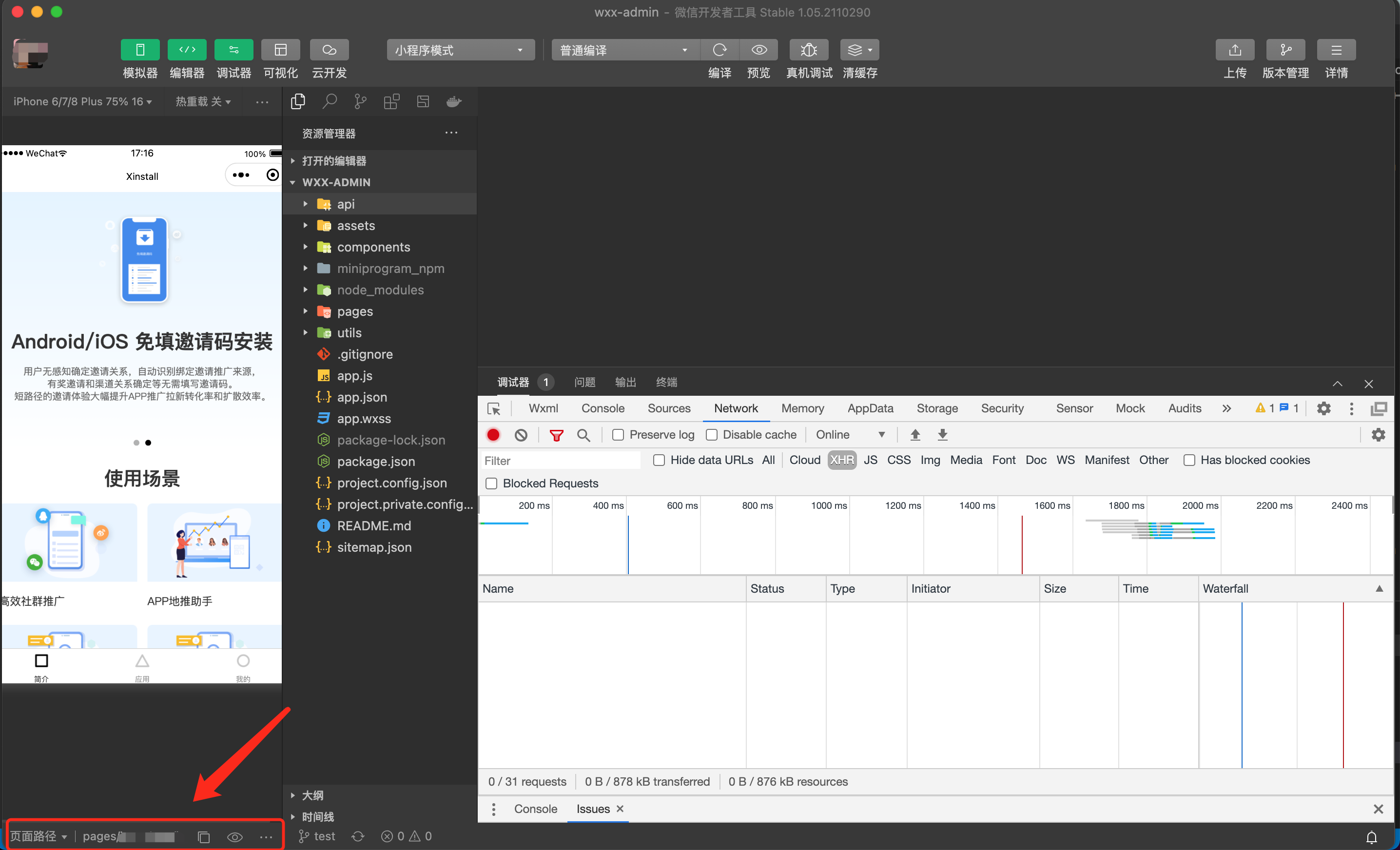Tap 应用 tab in simulator
Image resolution: width=1400 pixels, height=850 pixels.
[x=142, y=668]
